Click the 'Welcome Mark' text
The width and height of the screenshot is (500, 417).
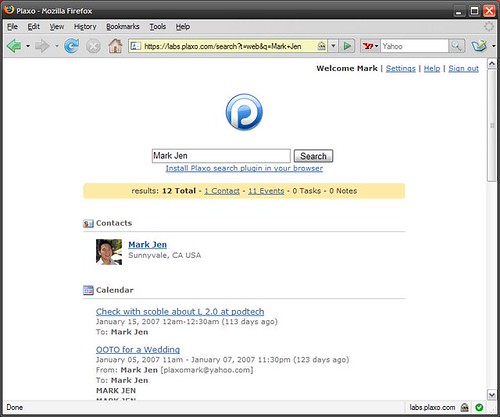[x=347, y=68]
